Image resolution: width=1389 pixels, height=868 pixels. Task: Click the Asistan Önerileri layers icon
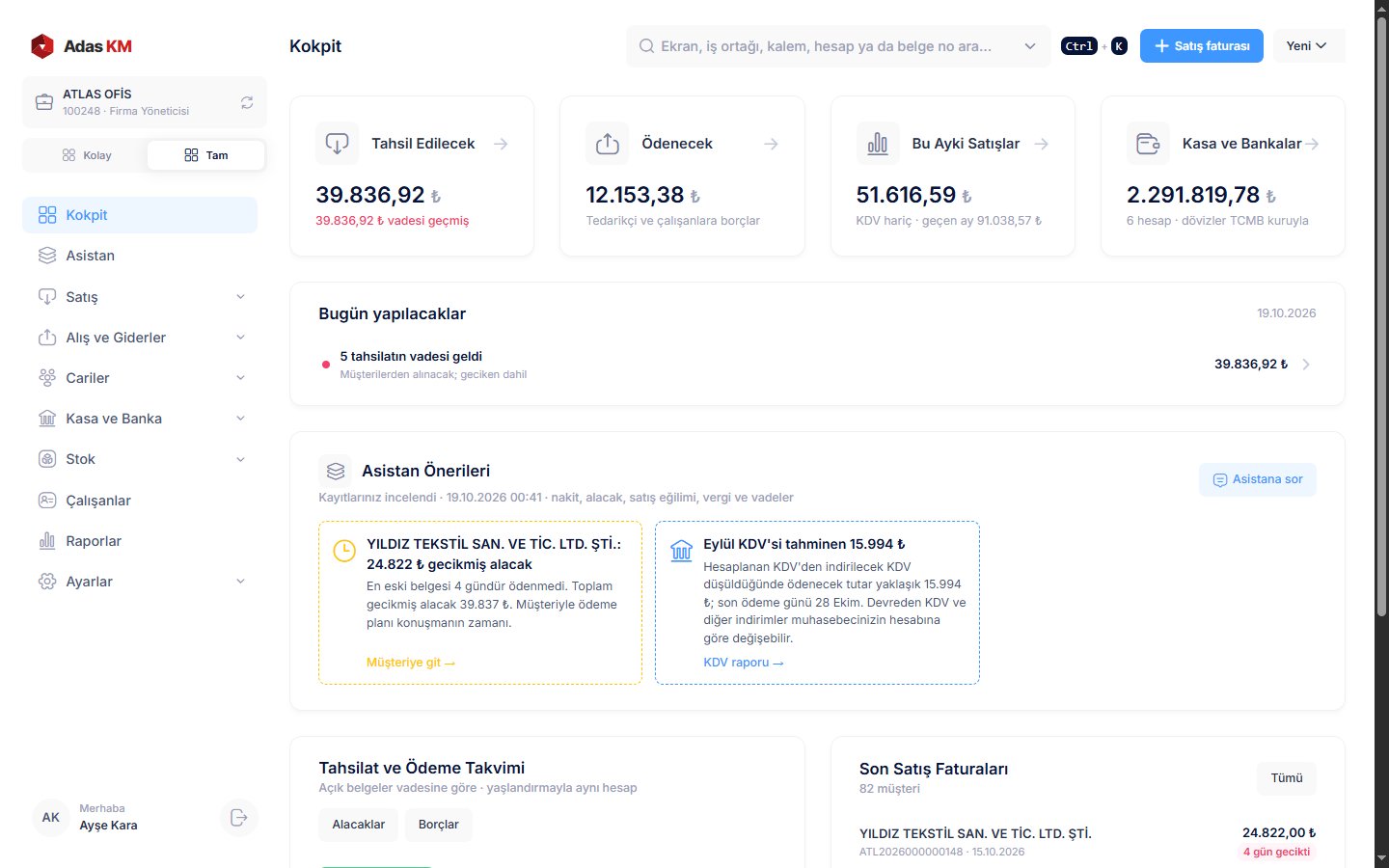(x=336, y=471)
